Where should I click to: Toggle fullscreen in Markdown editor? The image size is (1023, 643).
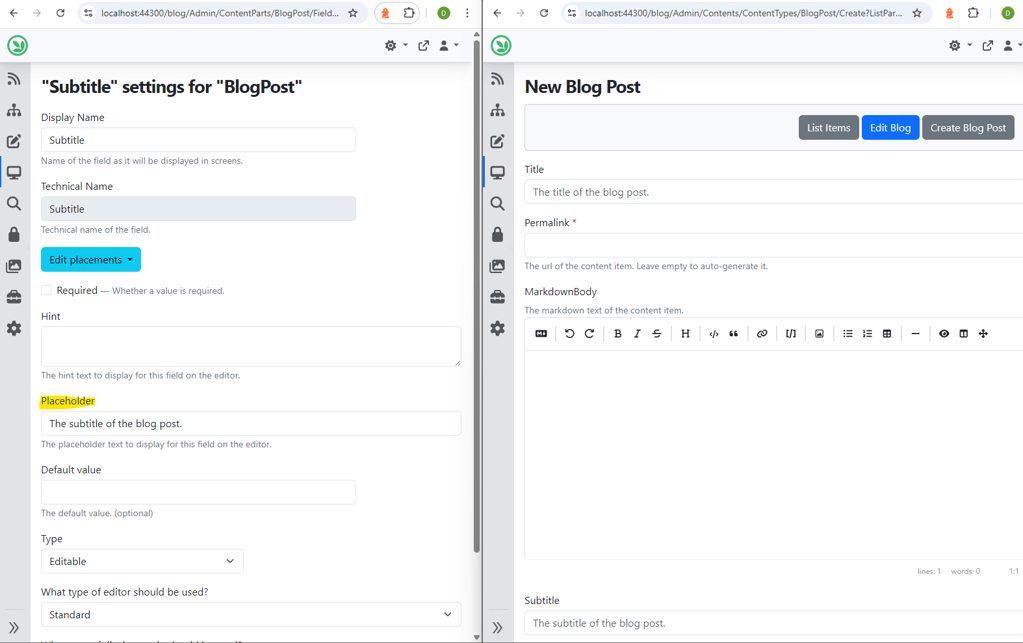point(983,334)
